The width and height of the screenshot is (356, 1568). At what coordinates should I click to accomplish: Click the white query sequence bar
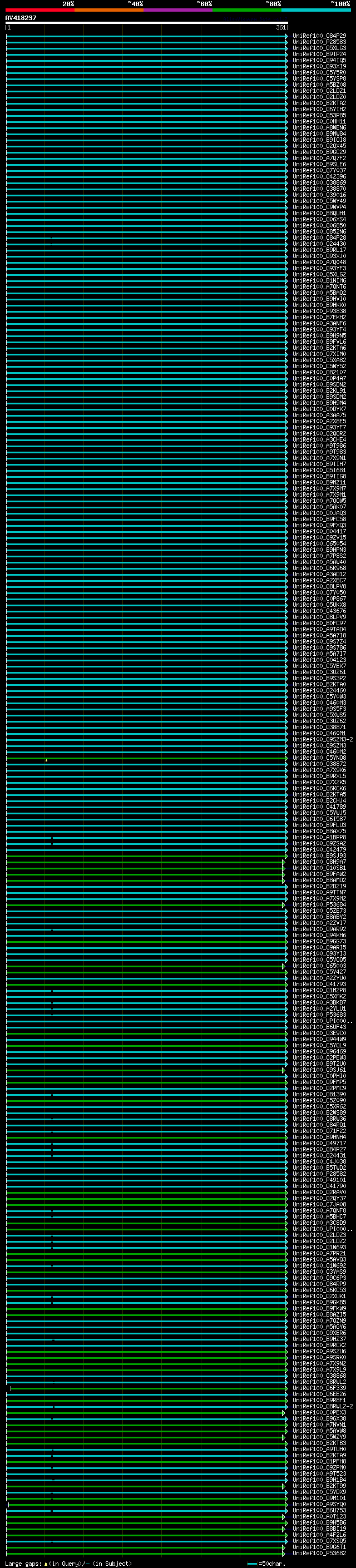(147, 22)
